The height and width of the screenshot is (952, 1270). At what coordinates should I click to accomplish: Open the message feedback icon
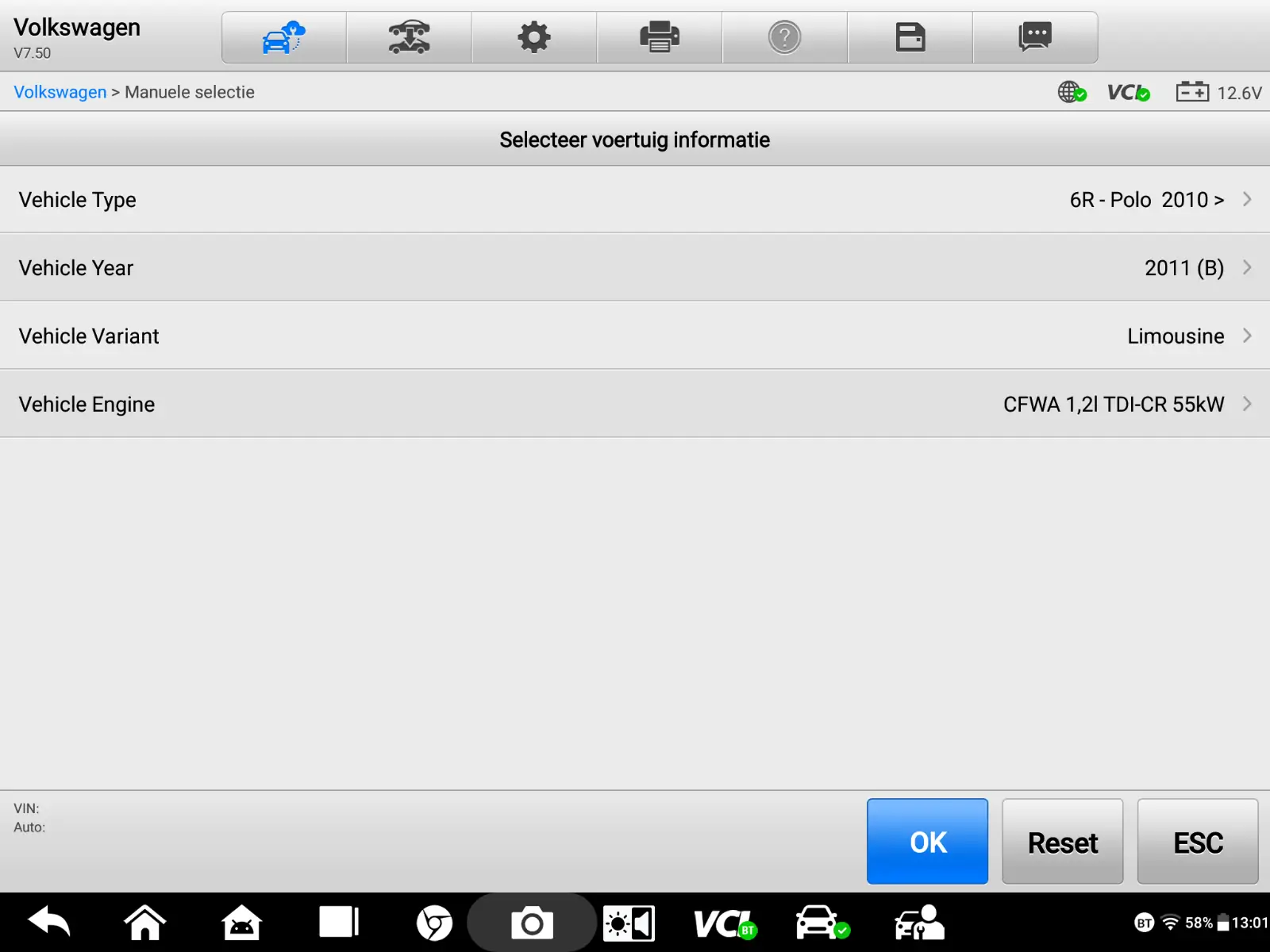pyautogui.click(x=1035, y=37)
